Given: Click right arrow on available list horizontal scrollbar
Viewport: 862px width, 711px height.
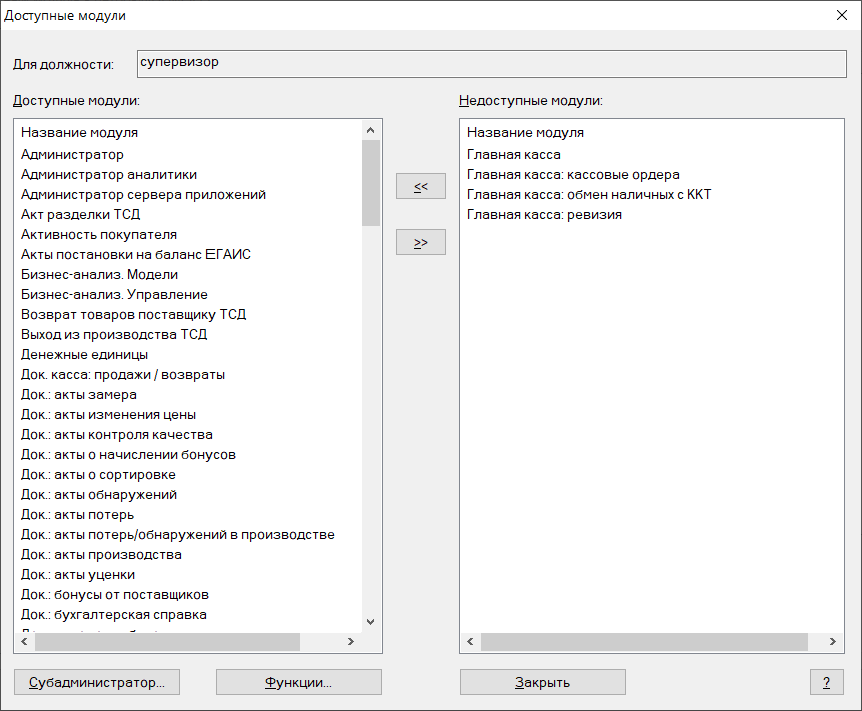Looking at the screenshot, I should [350, 642].
